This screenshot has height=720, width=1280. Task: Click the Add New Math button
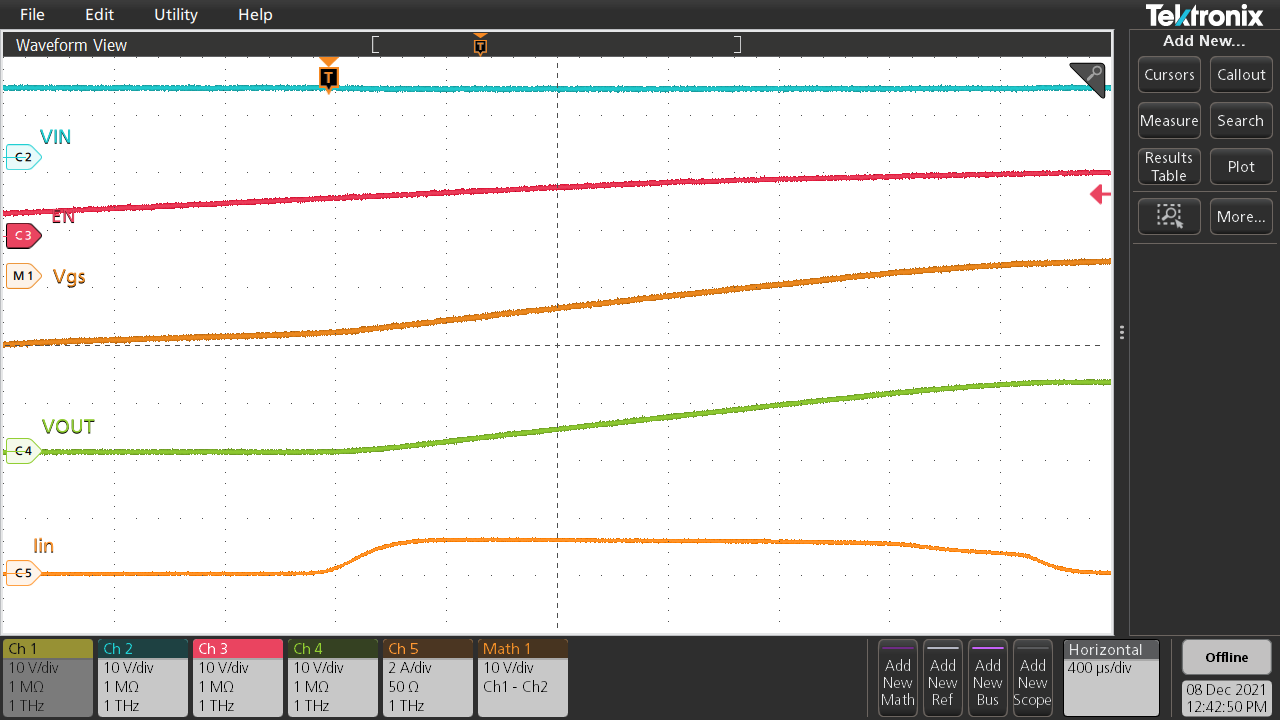click(x=897, y=678)
